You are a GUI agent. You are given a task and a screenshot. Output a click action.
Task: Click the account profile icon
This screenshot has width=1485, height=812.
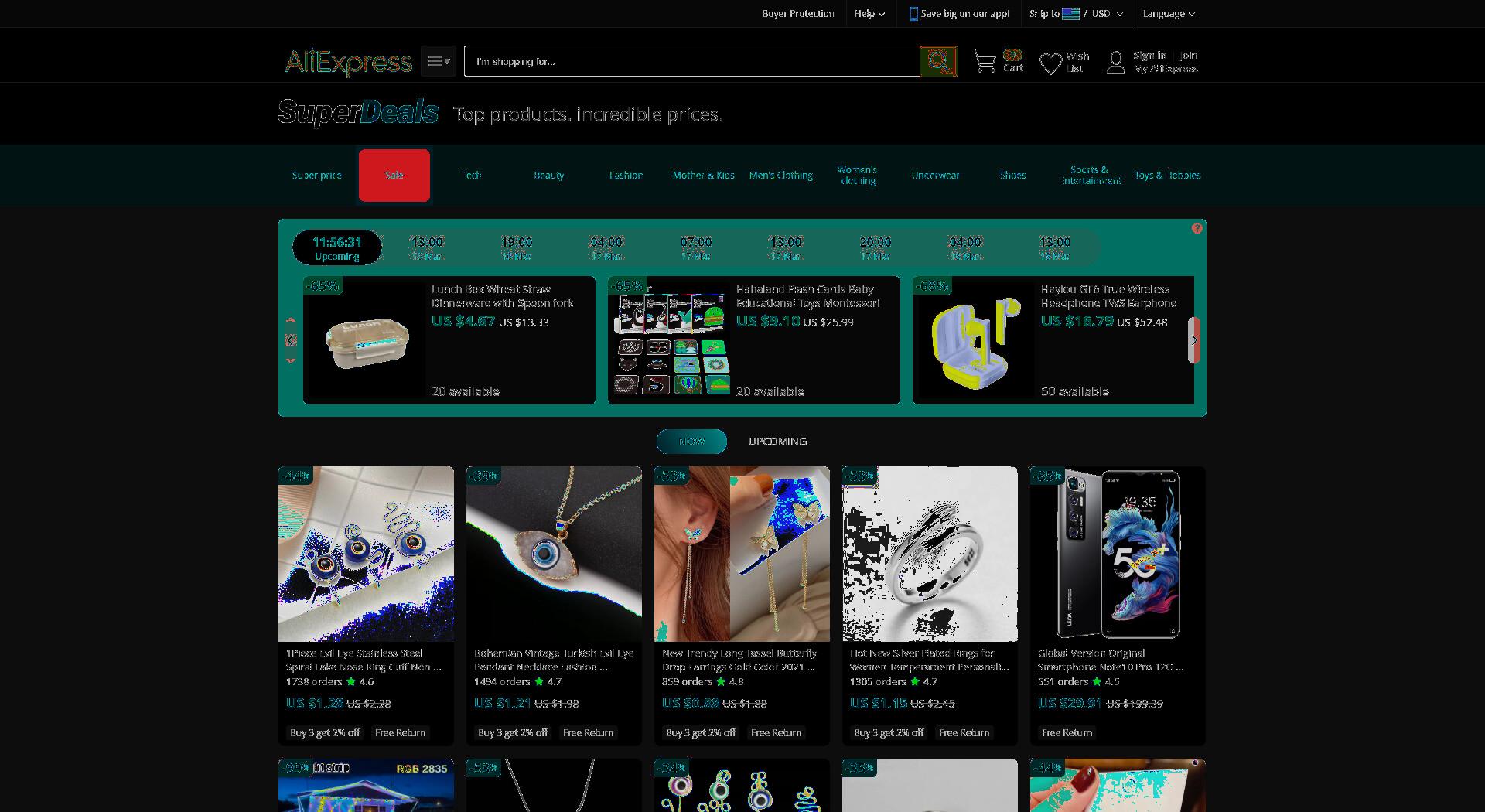point(1115,62)
